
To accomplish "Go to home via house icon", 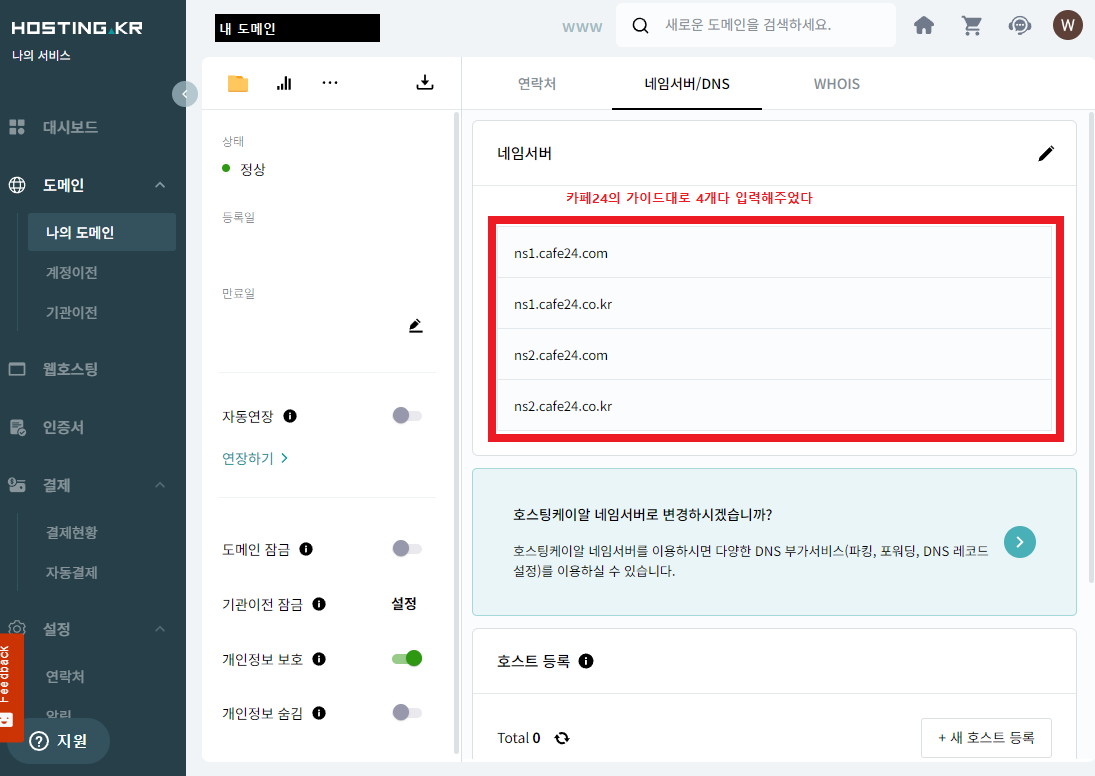I will 924,26.
